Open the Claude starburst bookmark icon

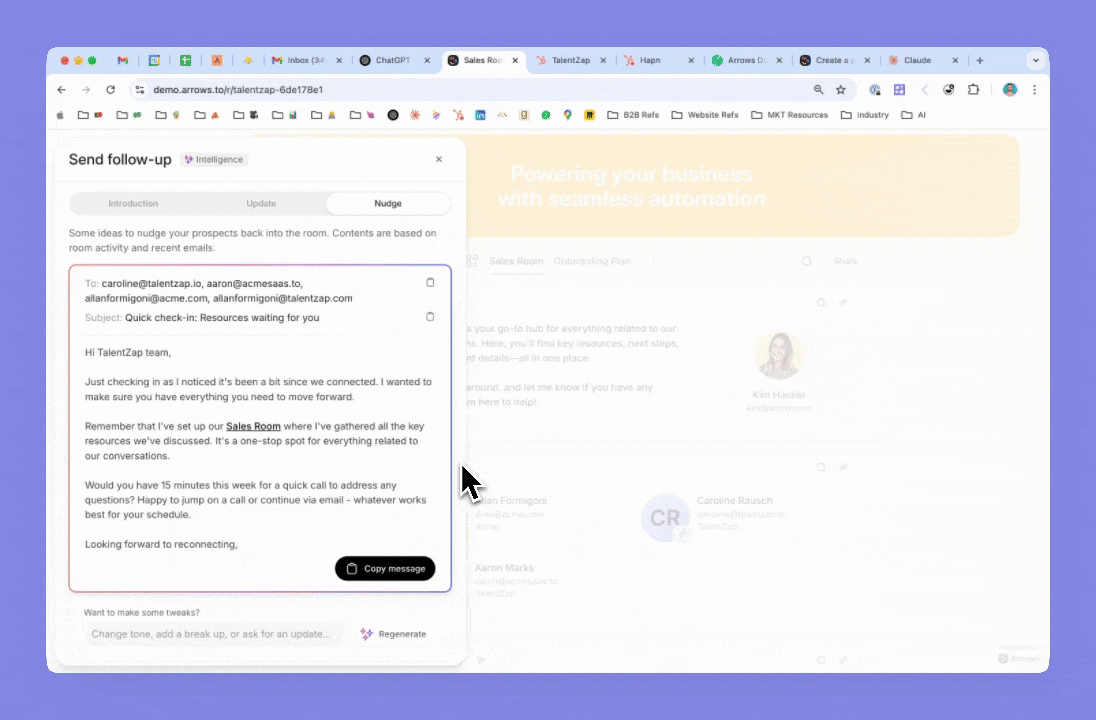point(415,115)
